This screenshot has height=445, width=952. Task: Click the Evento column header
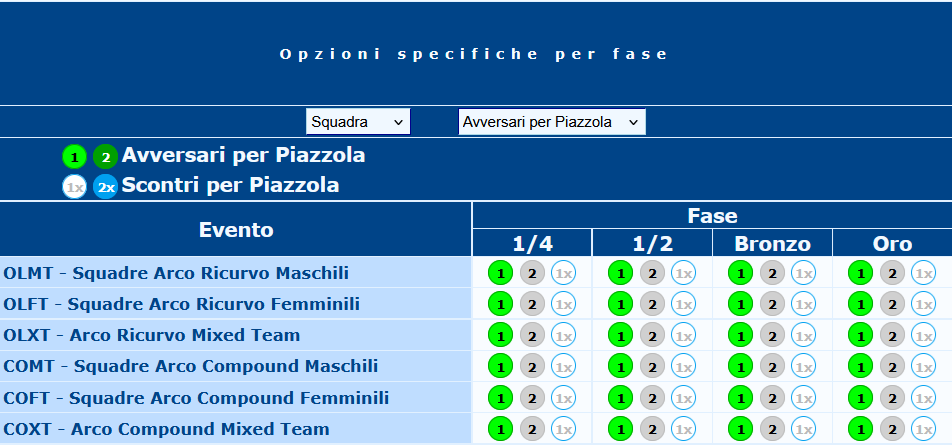click(x=236, y=229)
